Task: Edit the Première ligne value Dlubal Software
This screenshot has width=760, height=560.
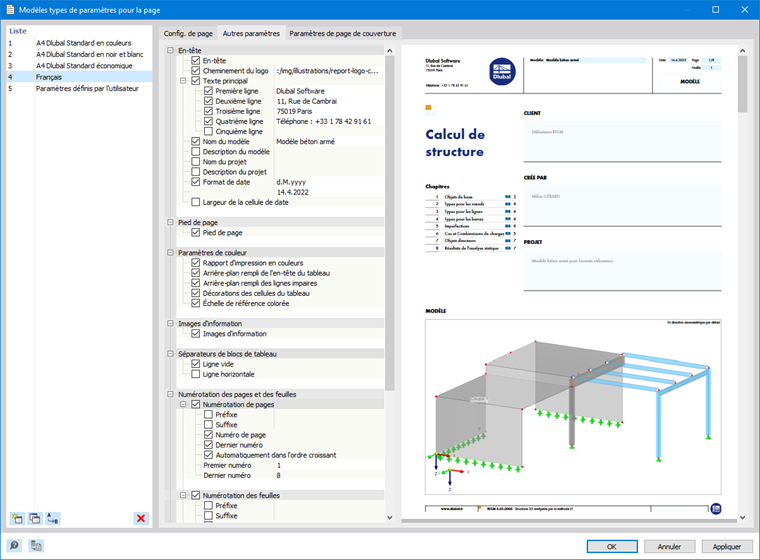Action: 329,91
